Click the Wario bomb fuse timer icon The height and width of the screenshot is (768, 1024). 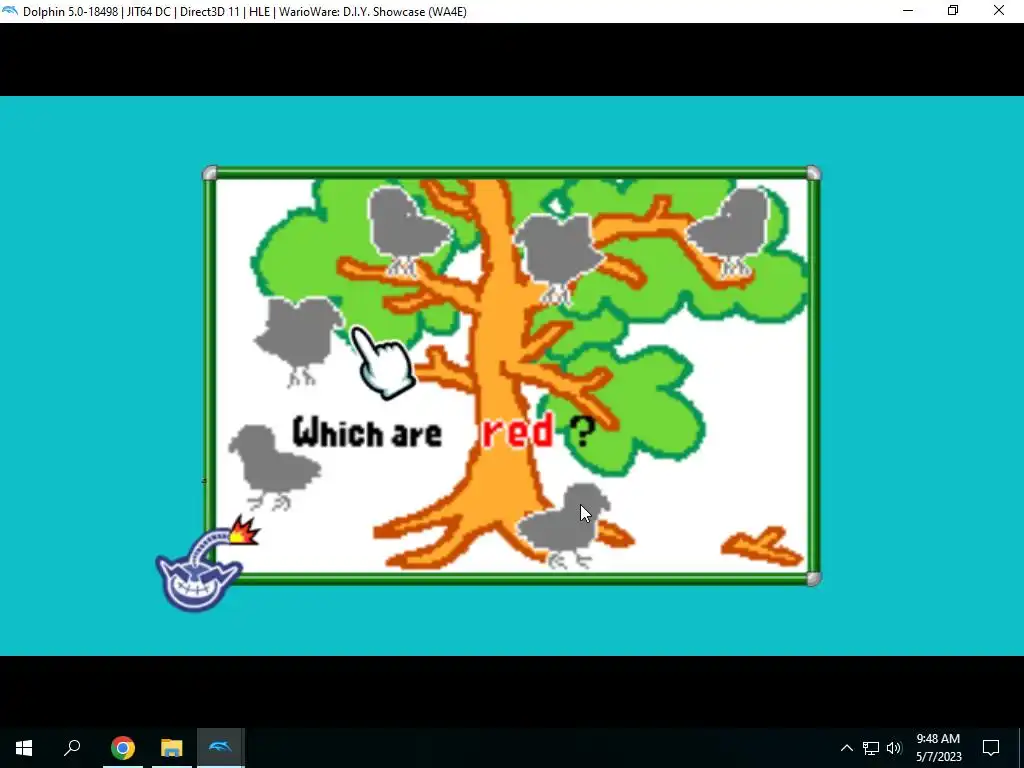pos(206,564)
